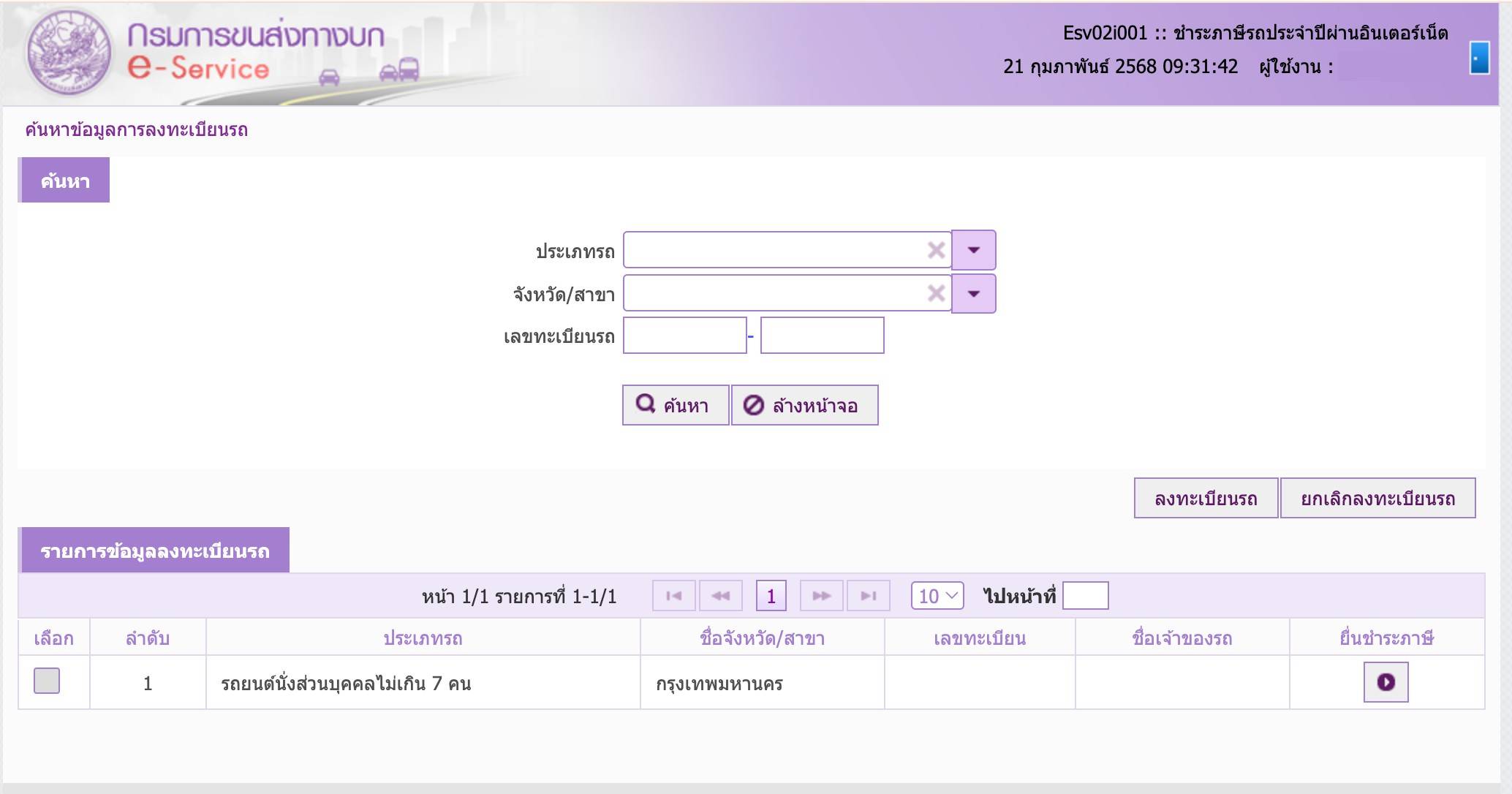Go to next page of results
This screenshot has height=794, width=1512.
(821, 596)
